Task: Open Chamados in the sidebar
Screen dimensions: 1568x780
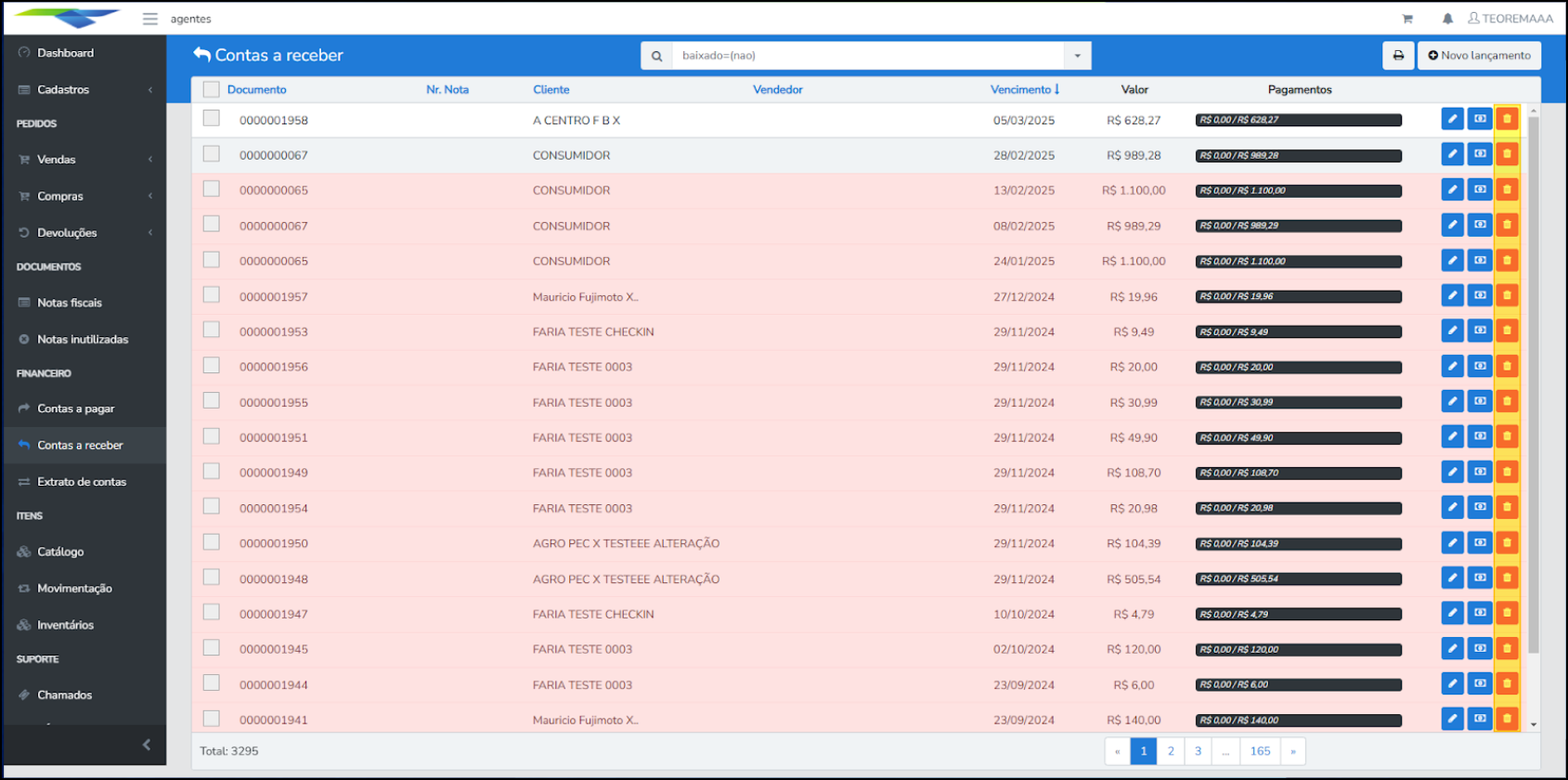Action: click(84, 695)
